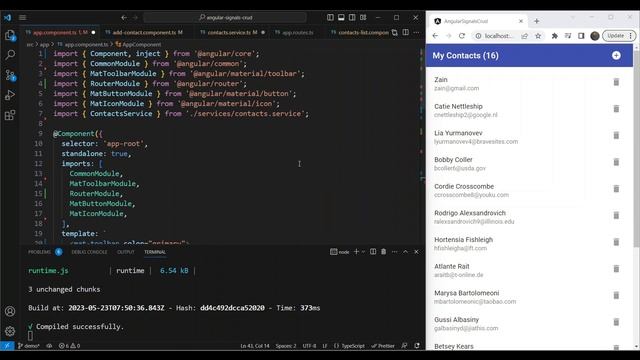Maximize the panel with the chevron-up icon

point(405,252)
